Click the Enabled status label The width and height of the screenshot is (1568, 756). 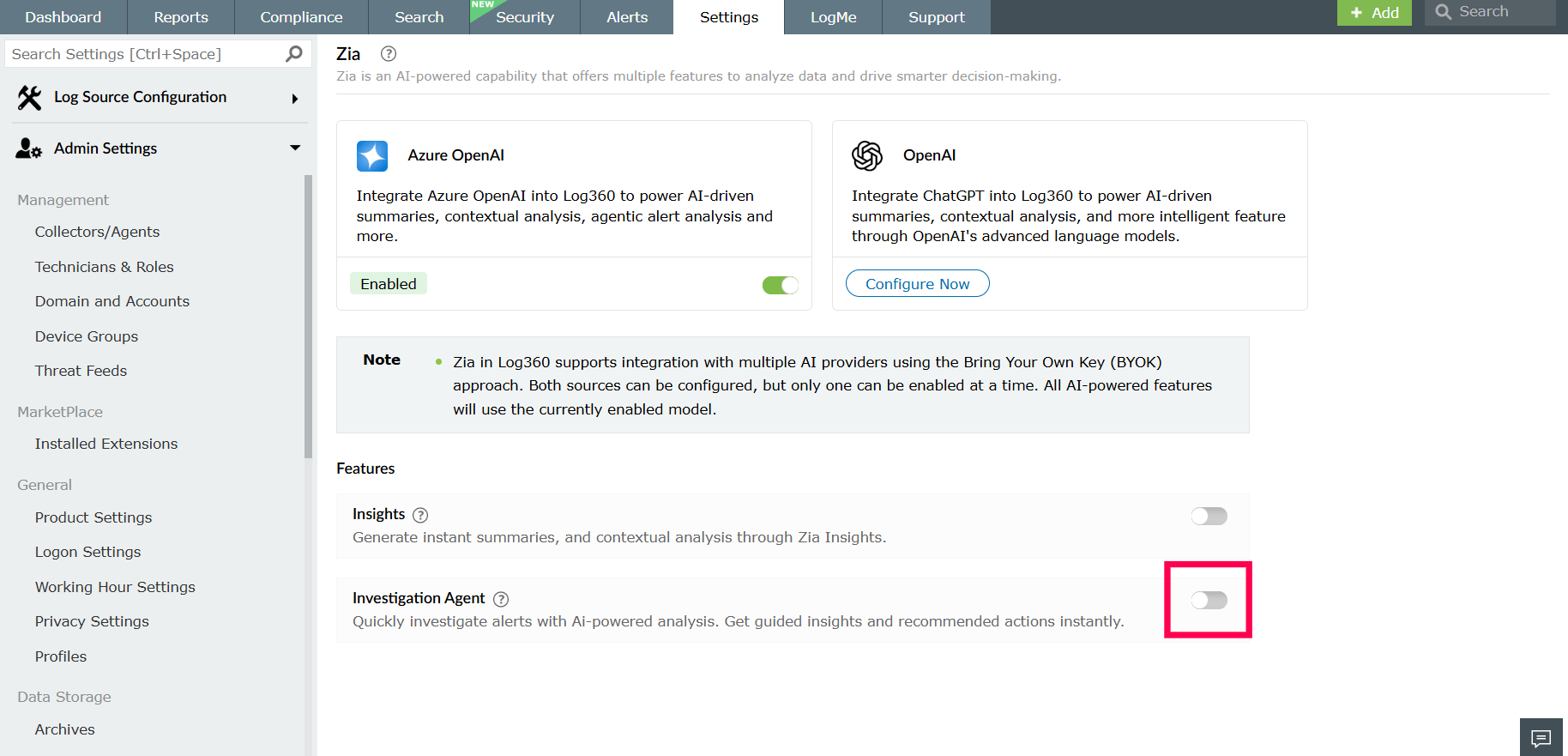click(389, 284)
